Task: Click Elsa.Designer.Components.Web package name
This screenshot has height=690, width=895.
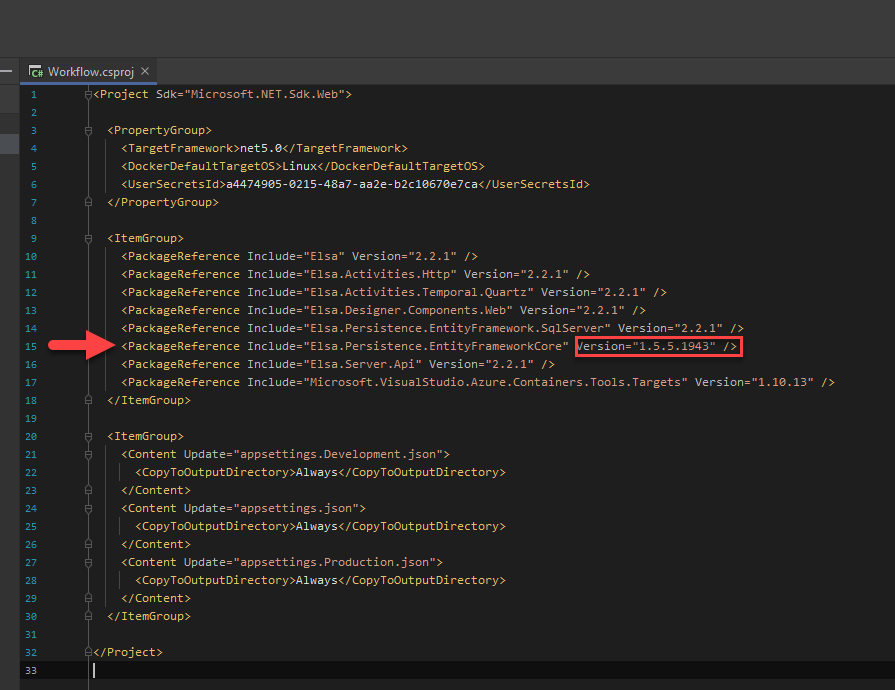Action: [408, 310]
